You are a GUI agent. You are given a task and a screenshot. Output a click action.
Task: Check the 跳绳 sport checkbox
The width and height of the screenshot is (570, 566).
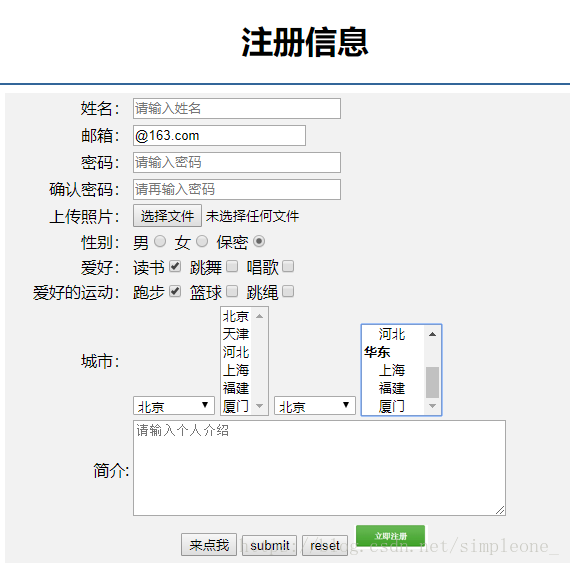pos(288,292)
